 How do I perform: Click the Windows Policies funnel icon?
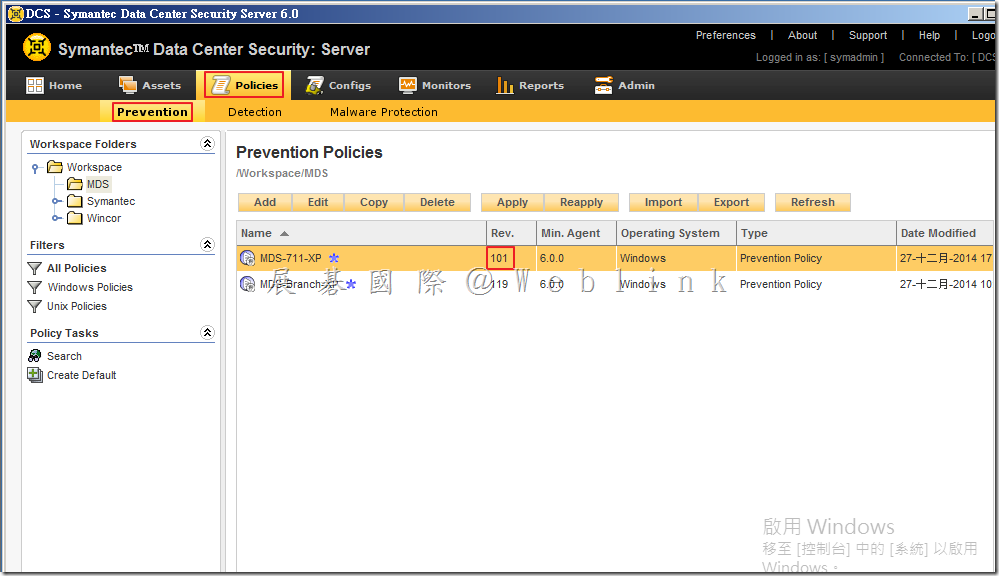point(34,287)
